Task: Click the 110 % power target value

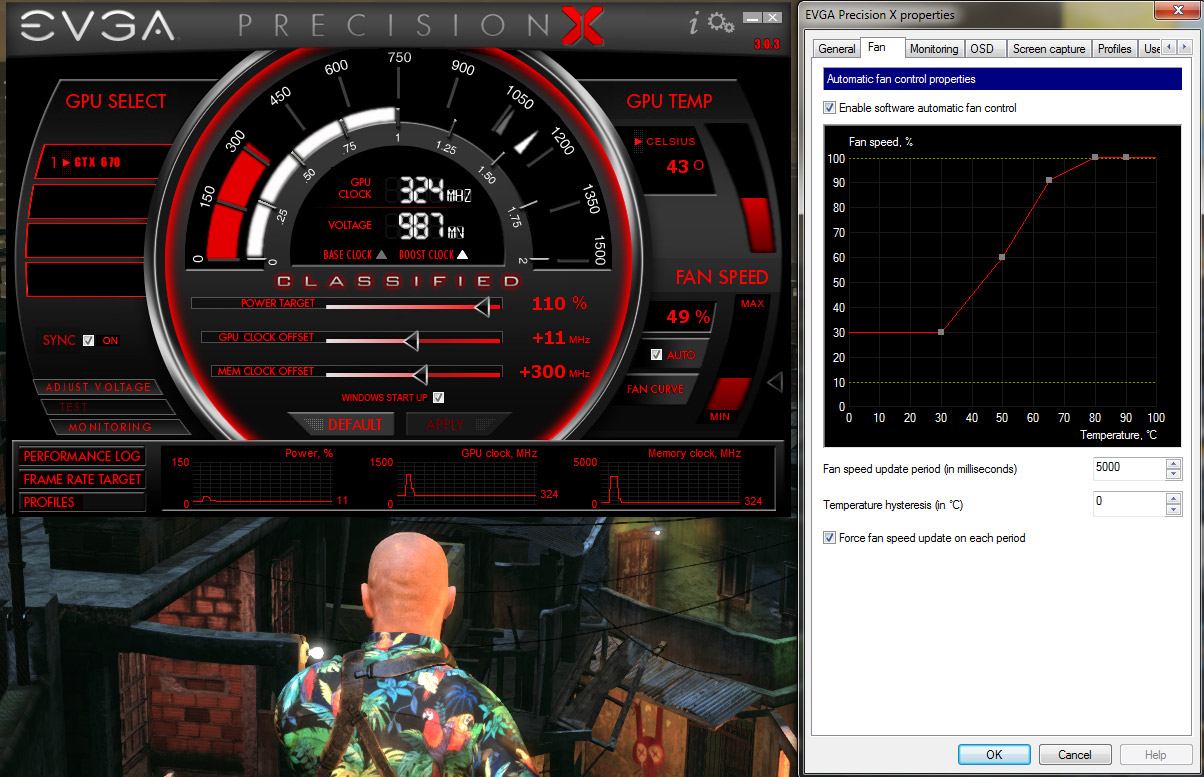Action: click(x=558, y=304)
